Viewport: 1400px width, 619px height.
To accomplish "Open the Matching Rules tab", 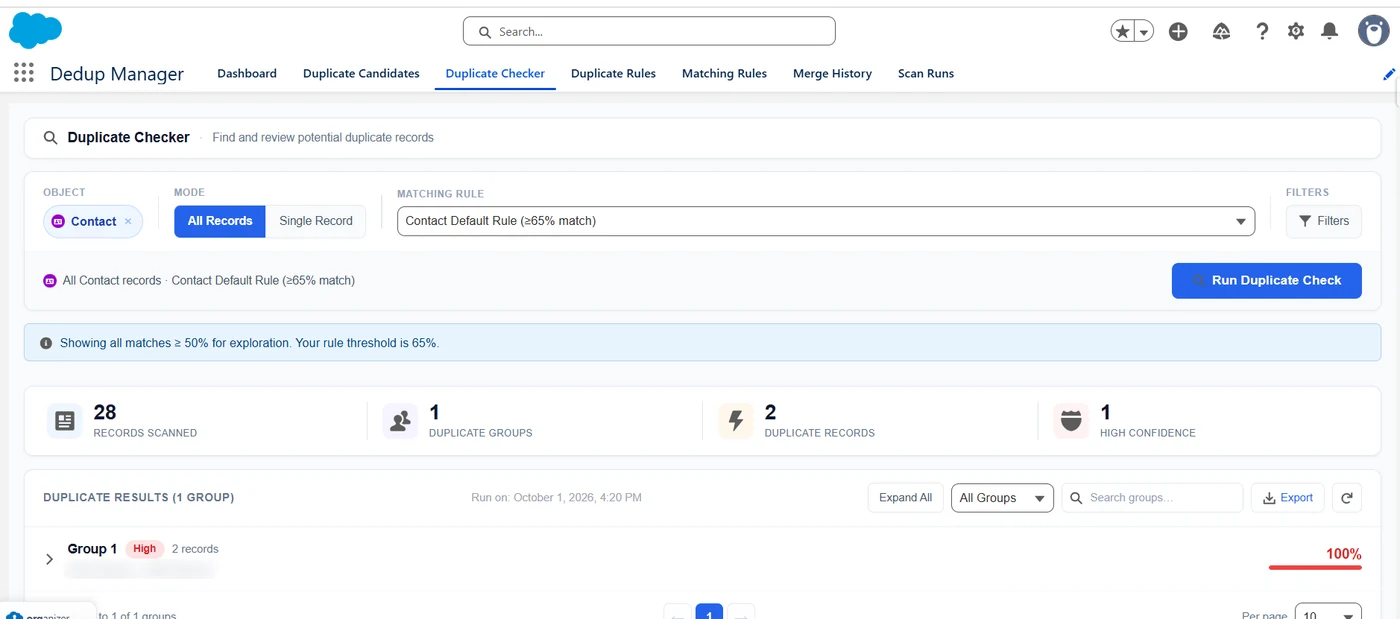I will (x=724, y=73).
